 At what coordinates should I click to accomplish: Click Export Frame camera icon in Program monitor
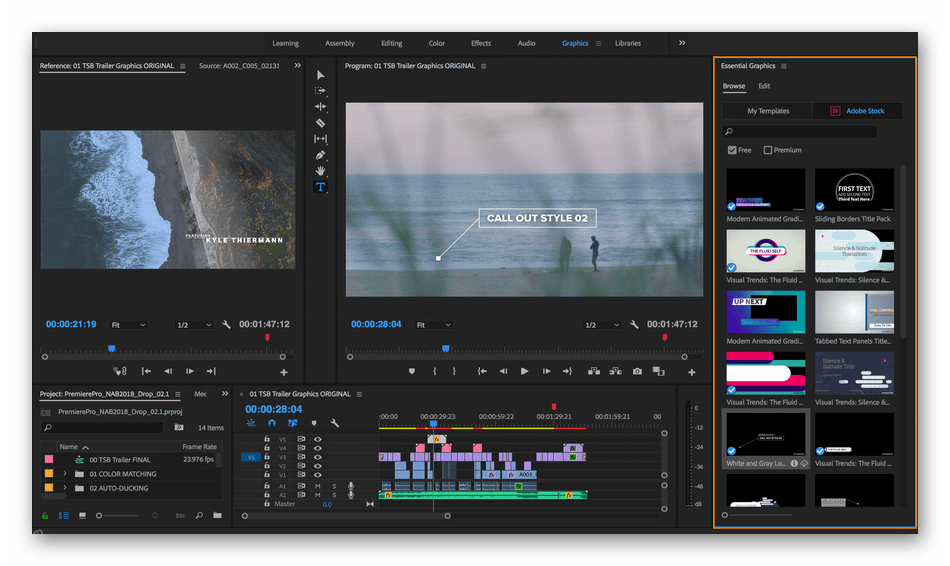[x=637, y=371]
